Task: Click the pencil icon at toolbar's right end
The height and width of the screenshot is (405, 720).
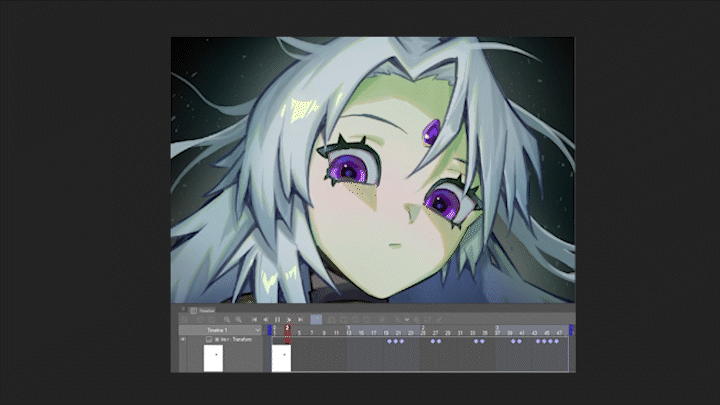Action: 439,319
